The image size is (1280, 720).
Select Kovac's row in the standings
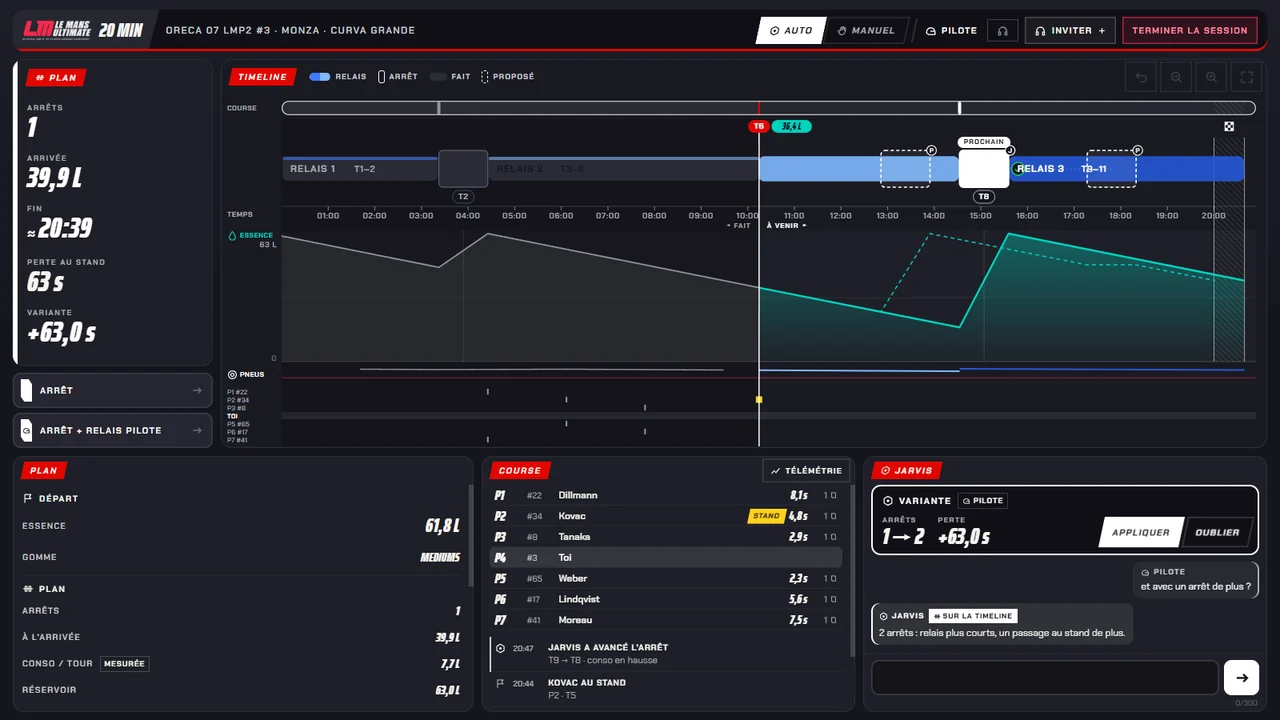666,516
